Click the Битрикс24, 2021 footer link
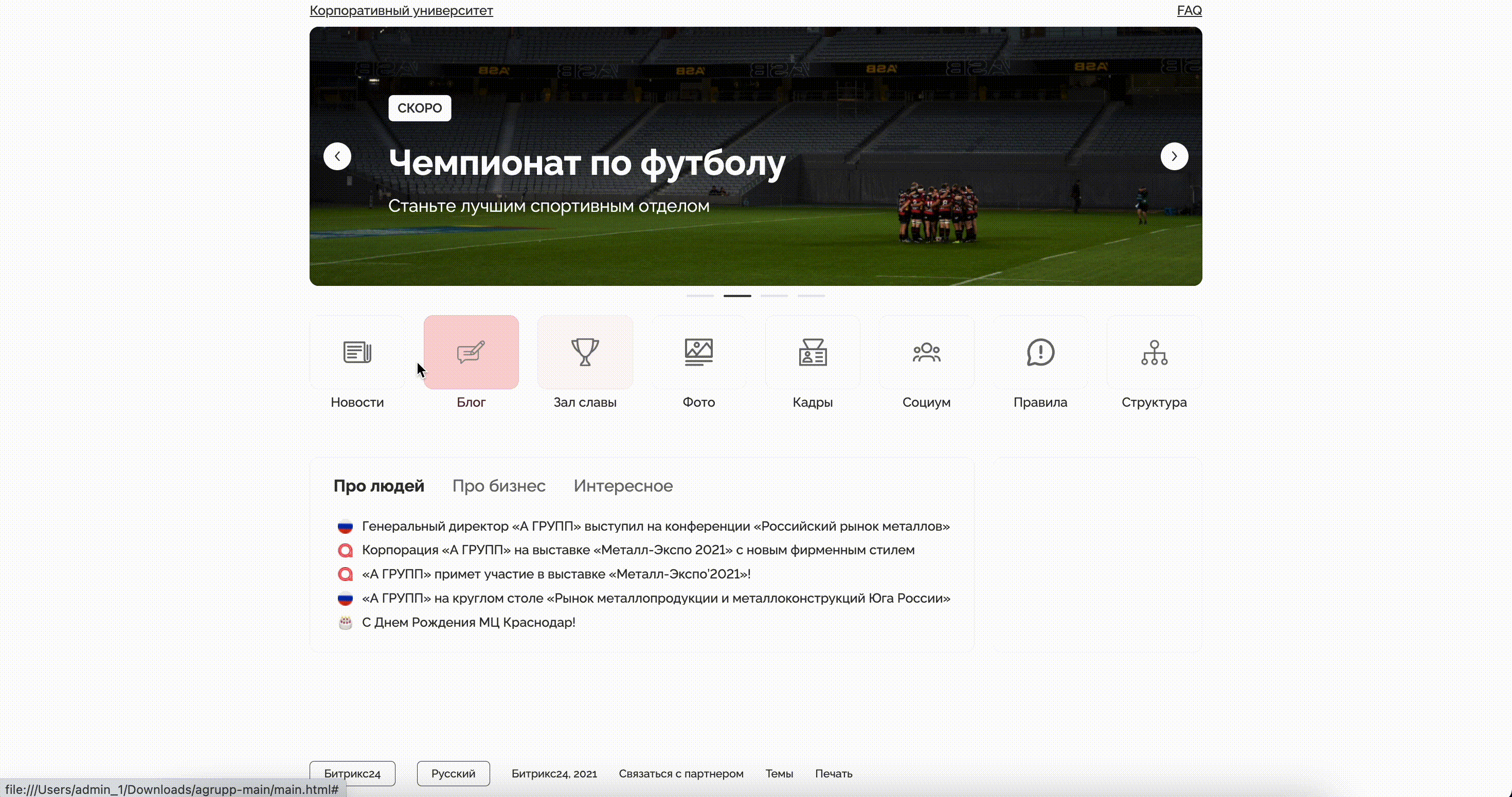Screen dimensions: 1512x797 point(554,773)
